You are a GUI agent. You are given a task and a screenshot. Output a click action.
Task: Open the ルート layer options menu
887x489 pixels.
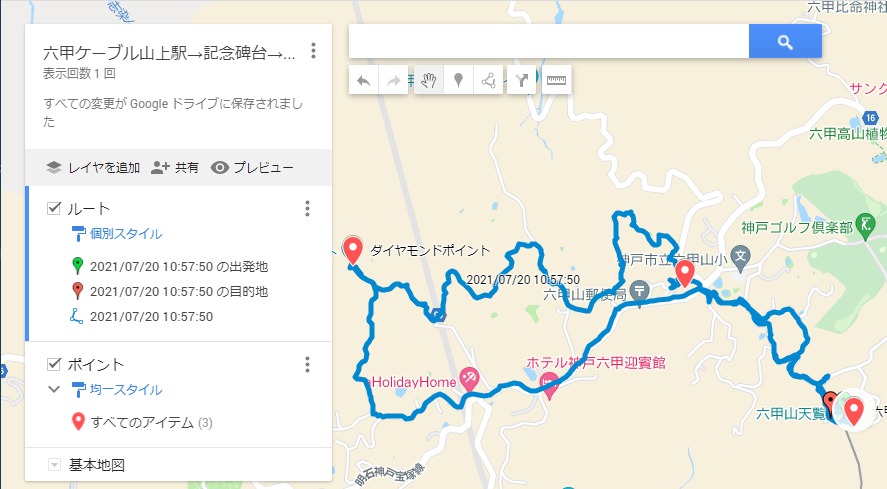point(307,208)
